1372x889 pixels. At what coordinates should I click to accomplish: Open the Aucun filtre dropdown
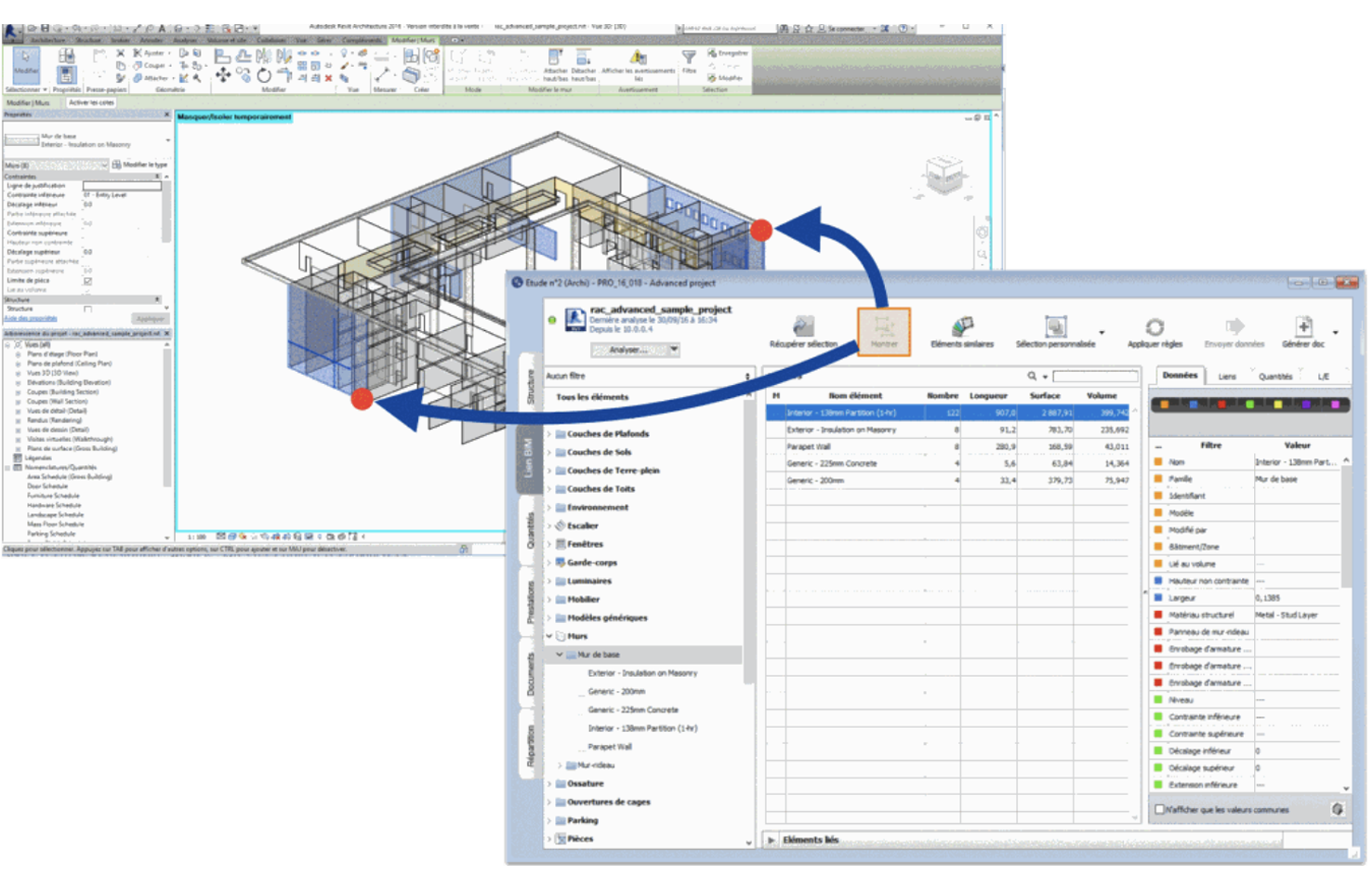coord(648,376)
